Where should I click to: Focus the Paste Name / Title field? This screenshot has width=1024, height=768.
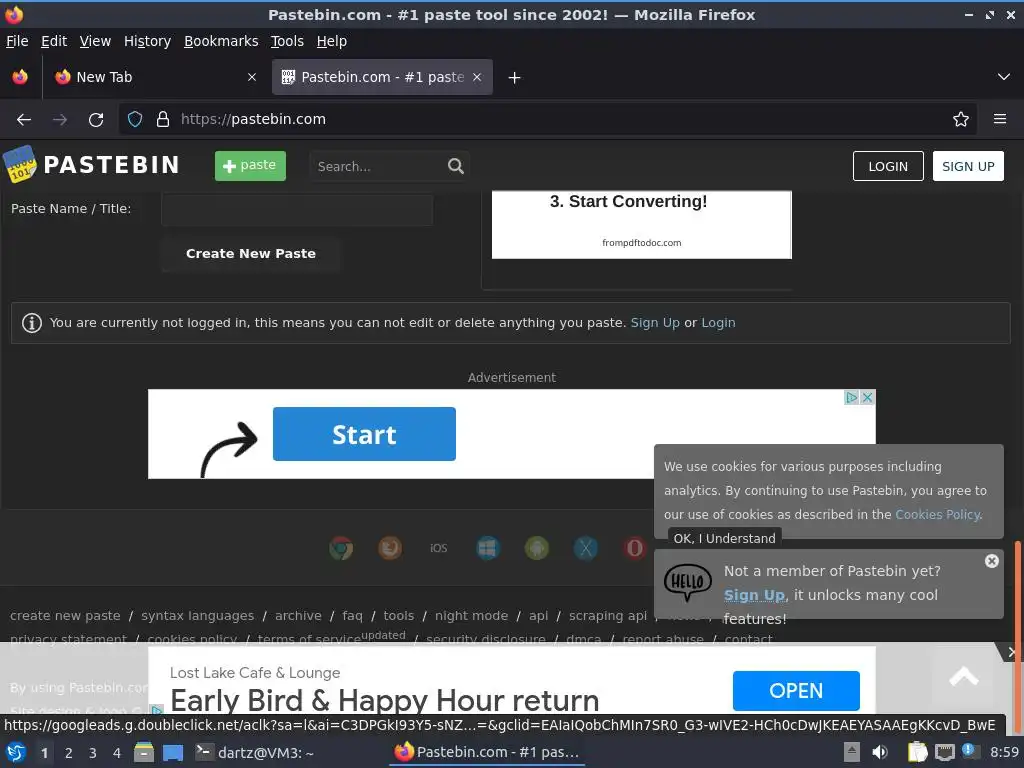(x=297, y=209)
